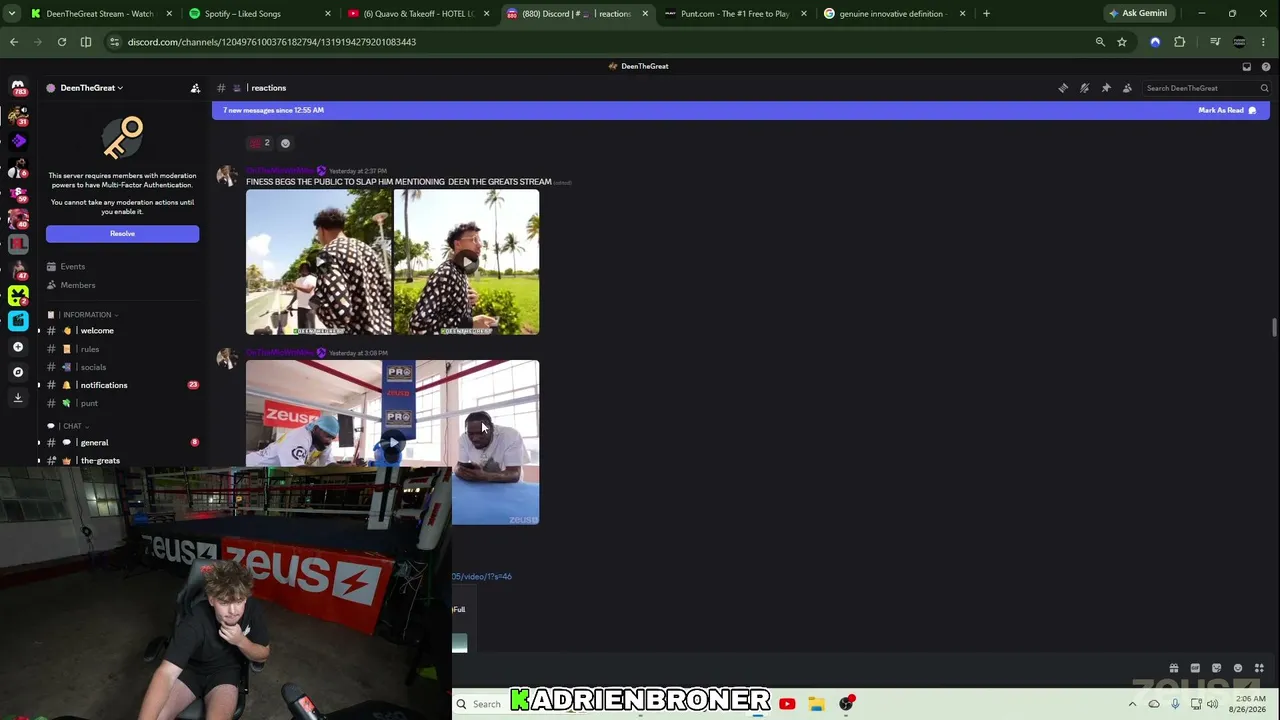Viewport: 1280px width, 720px height.
Task: Click Resolve button for Multi-Factor Authentication
Action: point(122,234)
